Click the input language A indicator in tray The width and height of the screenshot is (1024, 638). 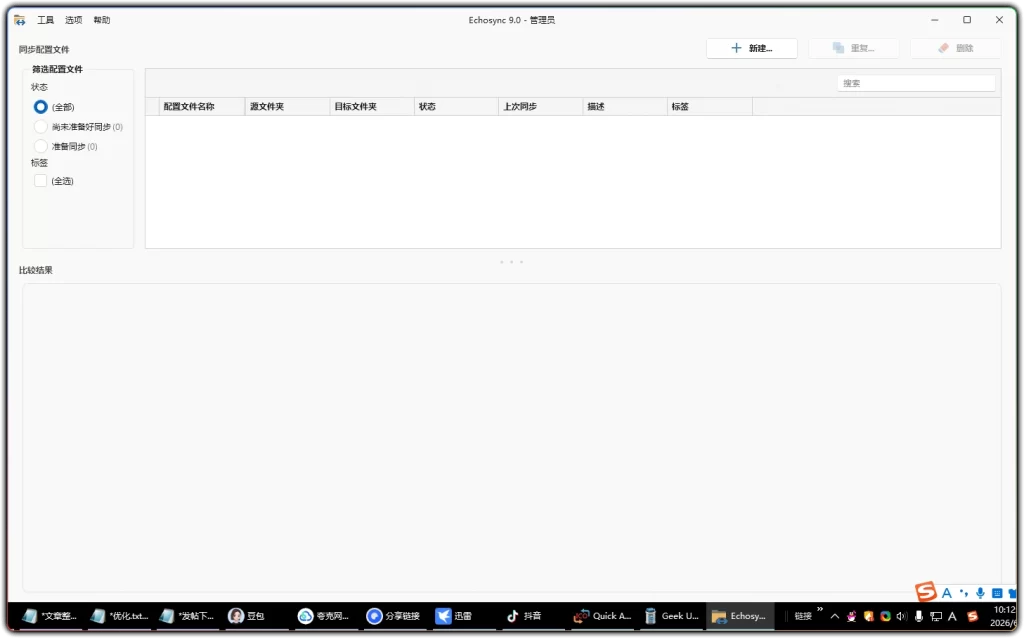[x=952, y=616]
